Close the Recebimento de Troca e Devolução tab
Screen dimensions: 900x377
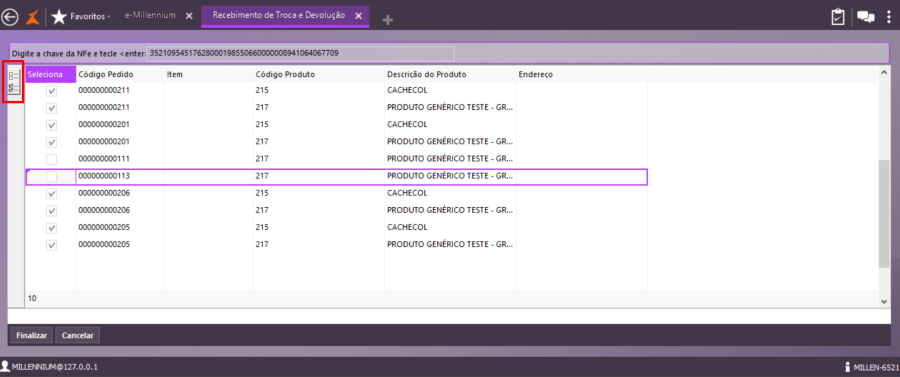[359, 16]
